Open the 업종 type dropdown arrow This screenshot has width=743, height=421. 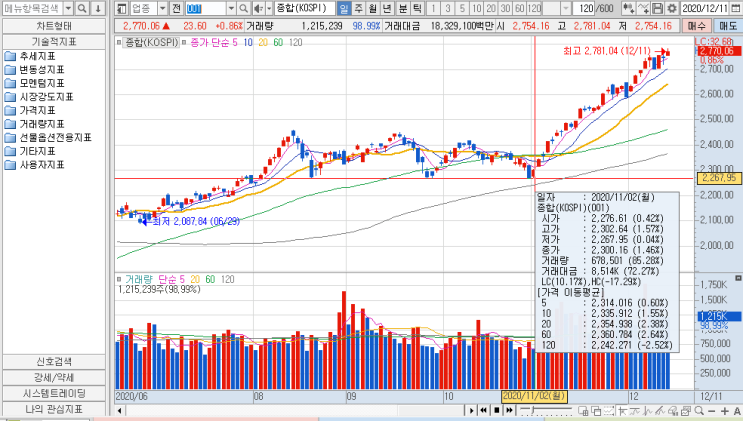(162, 8)
